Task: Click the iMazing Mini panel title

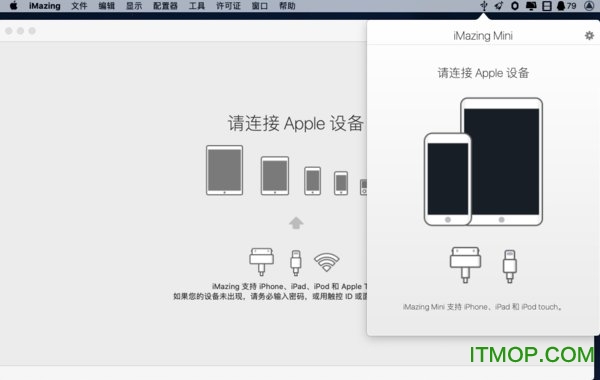Action: pos(483,36)
